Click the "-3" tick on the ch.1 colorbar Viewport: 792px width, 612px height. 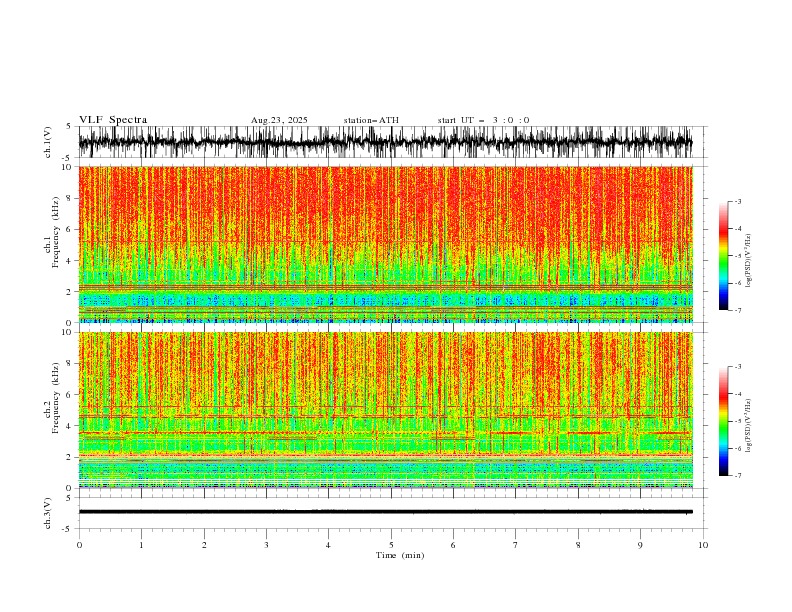tap(738, 201)
